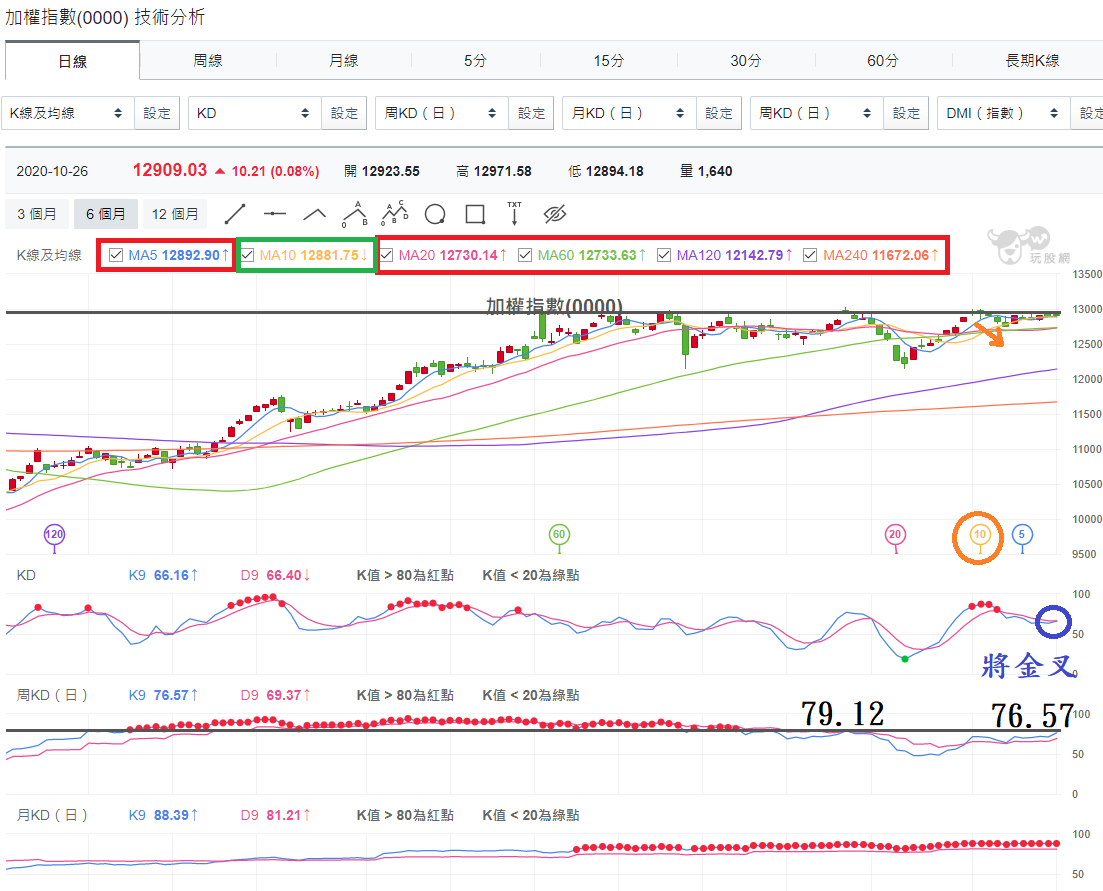Switch to the 月線 tab
This screenshot has width=1103, height=891.
(343, 60)
